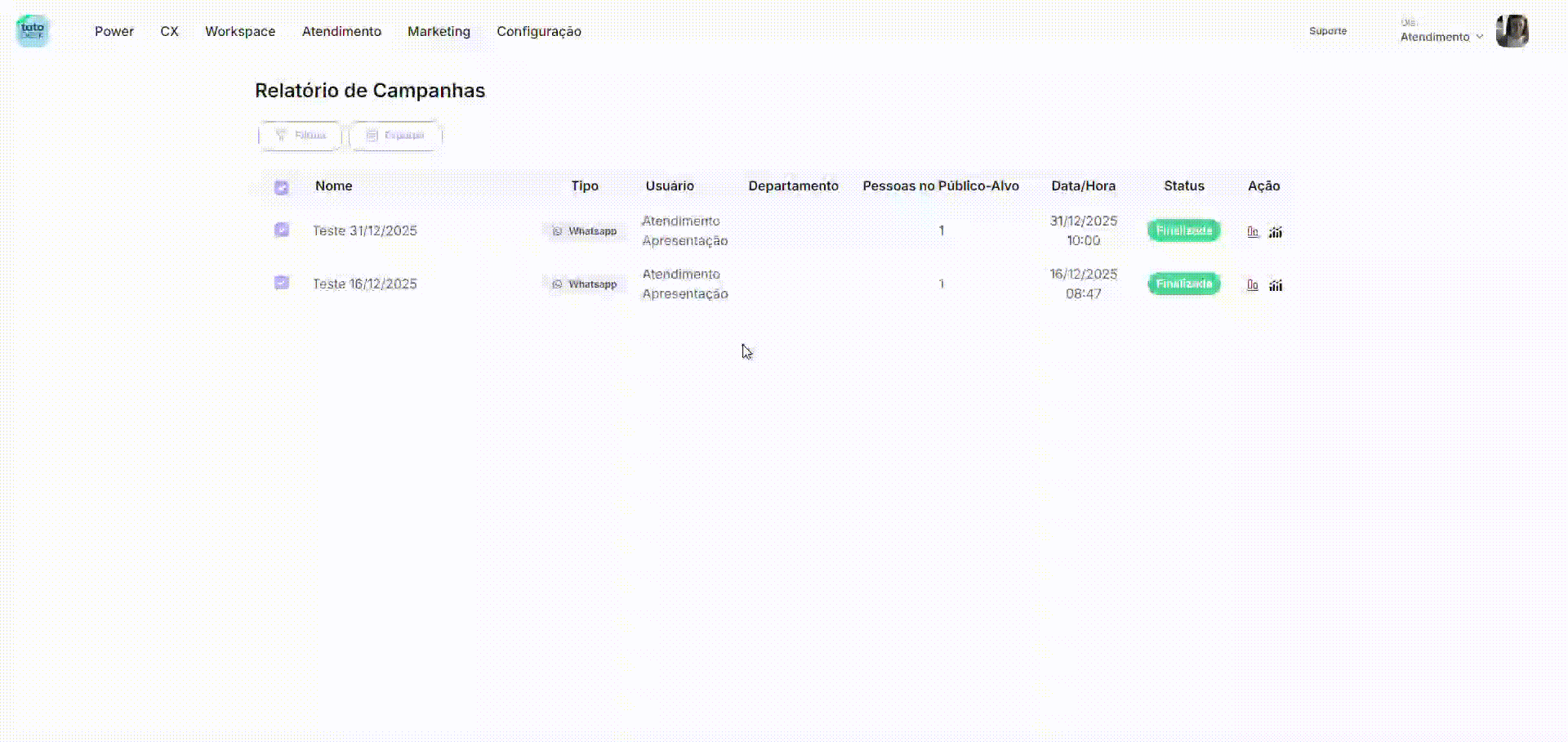Click the Suporte link
This screenshot has width=1568, height=742.
click(1328, 31)
